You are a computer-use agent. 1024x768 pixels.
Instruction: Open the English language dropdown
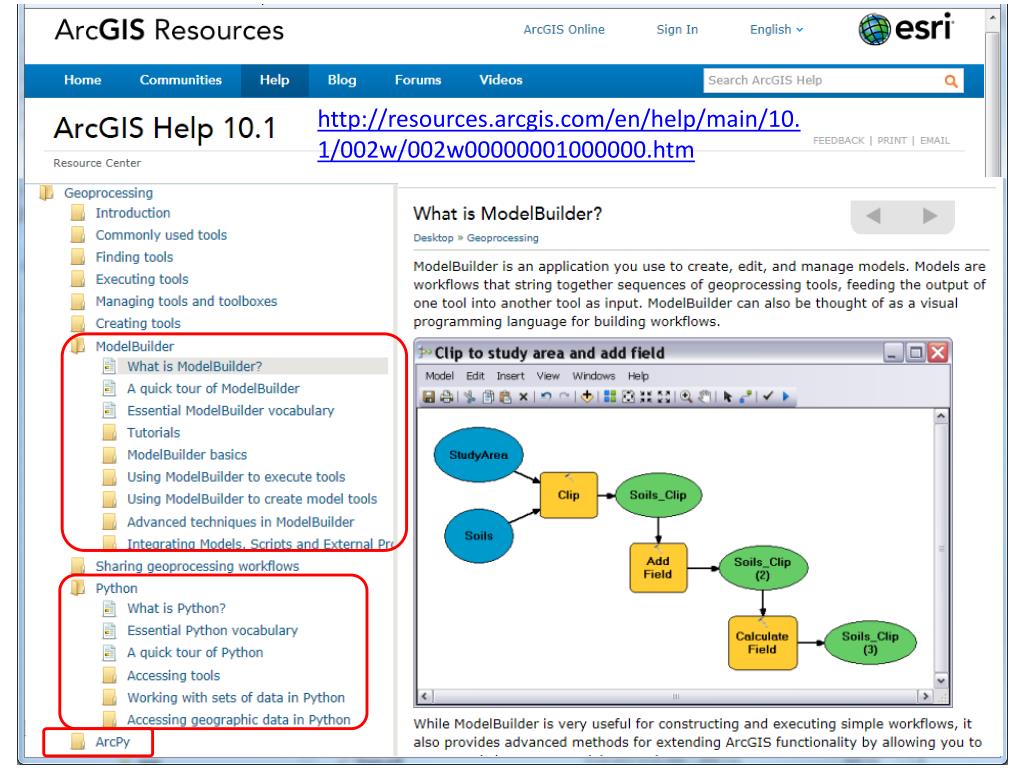[x=776, y=29]
